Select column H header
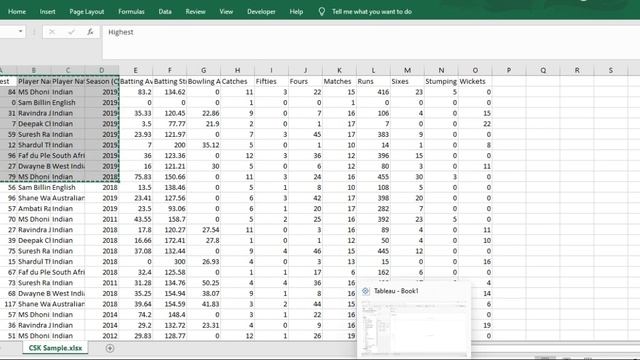This screenshot has height=360, width=640. [237, 70]
